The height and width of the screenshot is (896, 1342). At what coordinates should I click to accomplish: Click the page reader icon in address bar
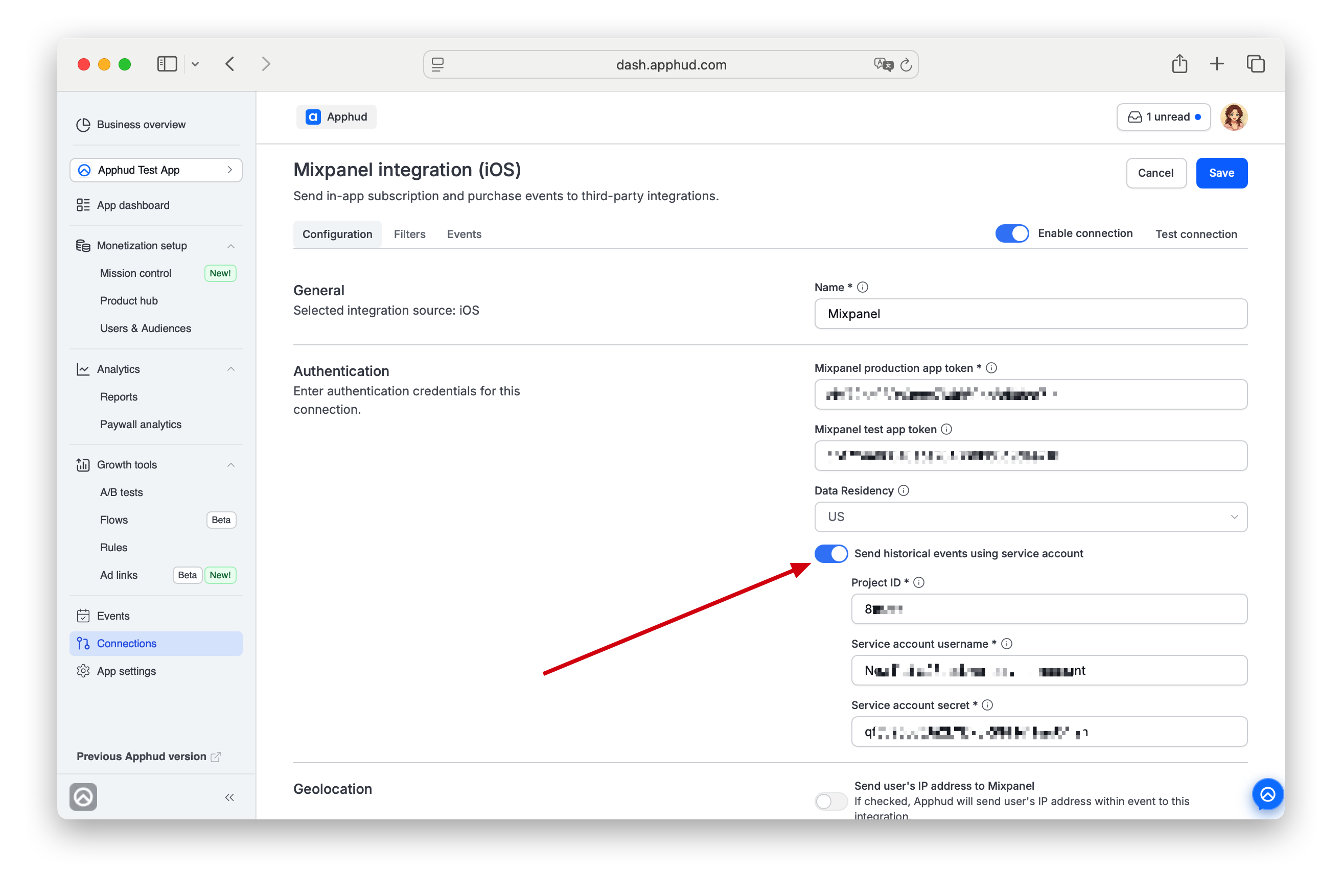click(x=438, y=64)
